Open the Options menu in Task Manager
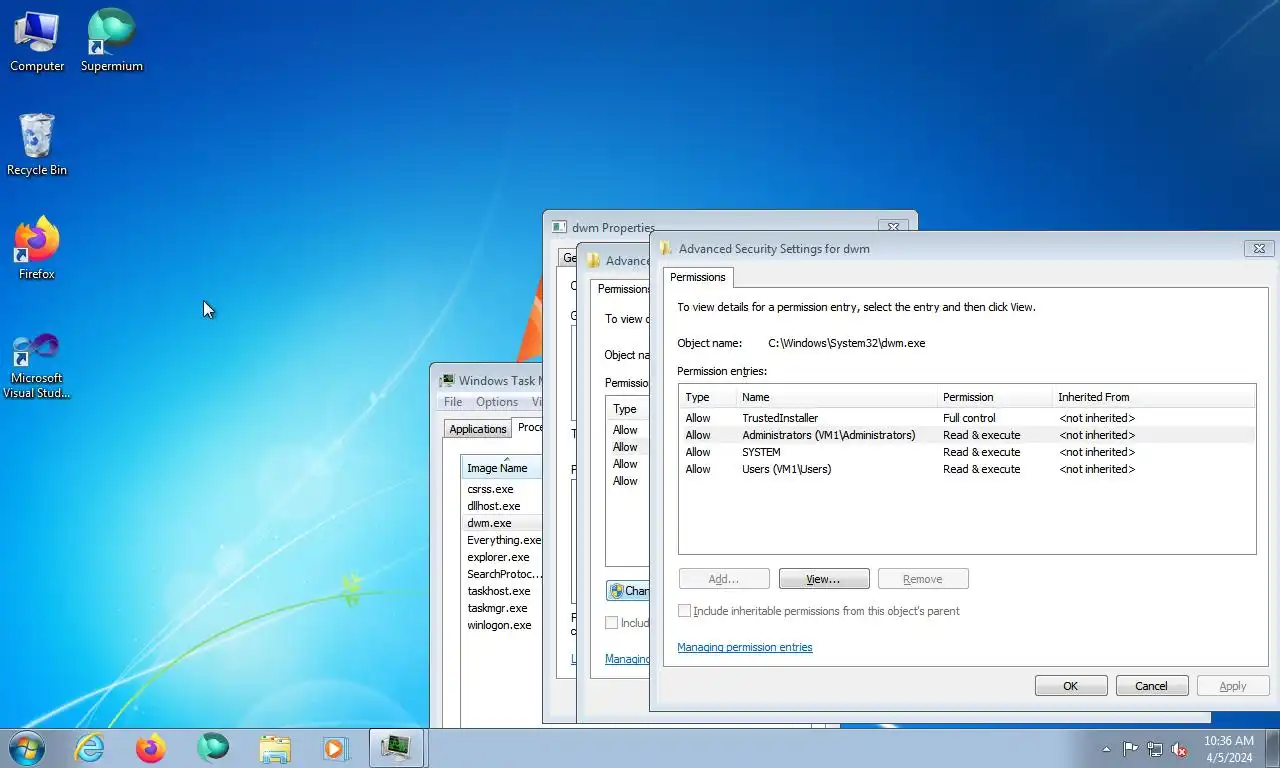Viewport: 1280px width, 768px height. point(497,402)
